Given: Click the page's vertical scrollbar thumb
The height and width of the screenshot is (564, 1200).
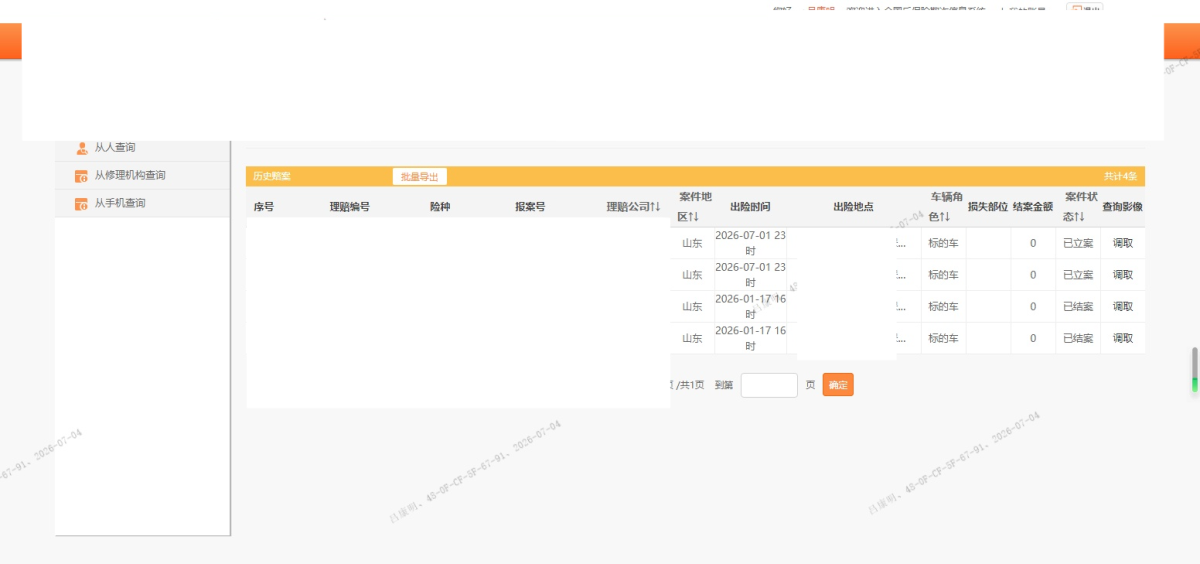Looking at the screenshot, I should click(x=1194, y=370).
